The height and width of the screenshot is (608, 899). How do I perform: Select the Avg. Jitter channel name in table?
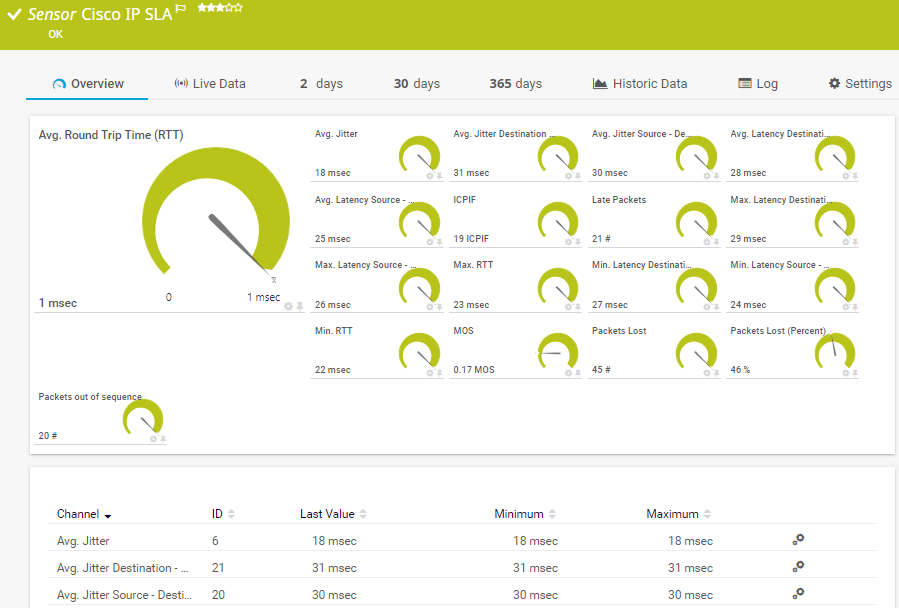pos(83,541)
